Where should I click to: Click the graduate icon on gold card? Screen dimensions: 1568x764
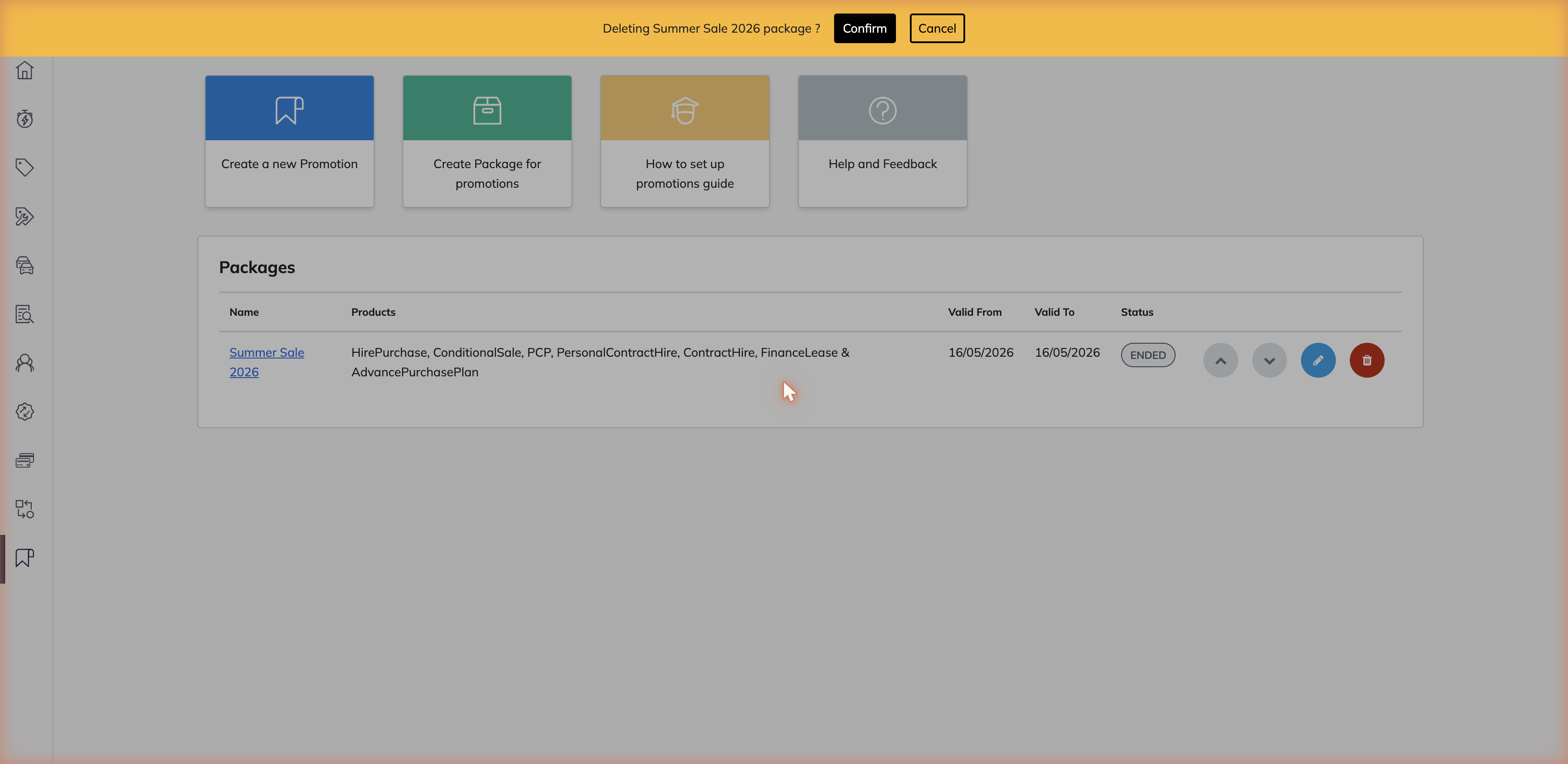685,110
